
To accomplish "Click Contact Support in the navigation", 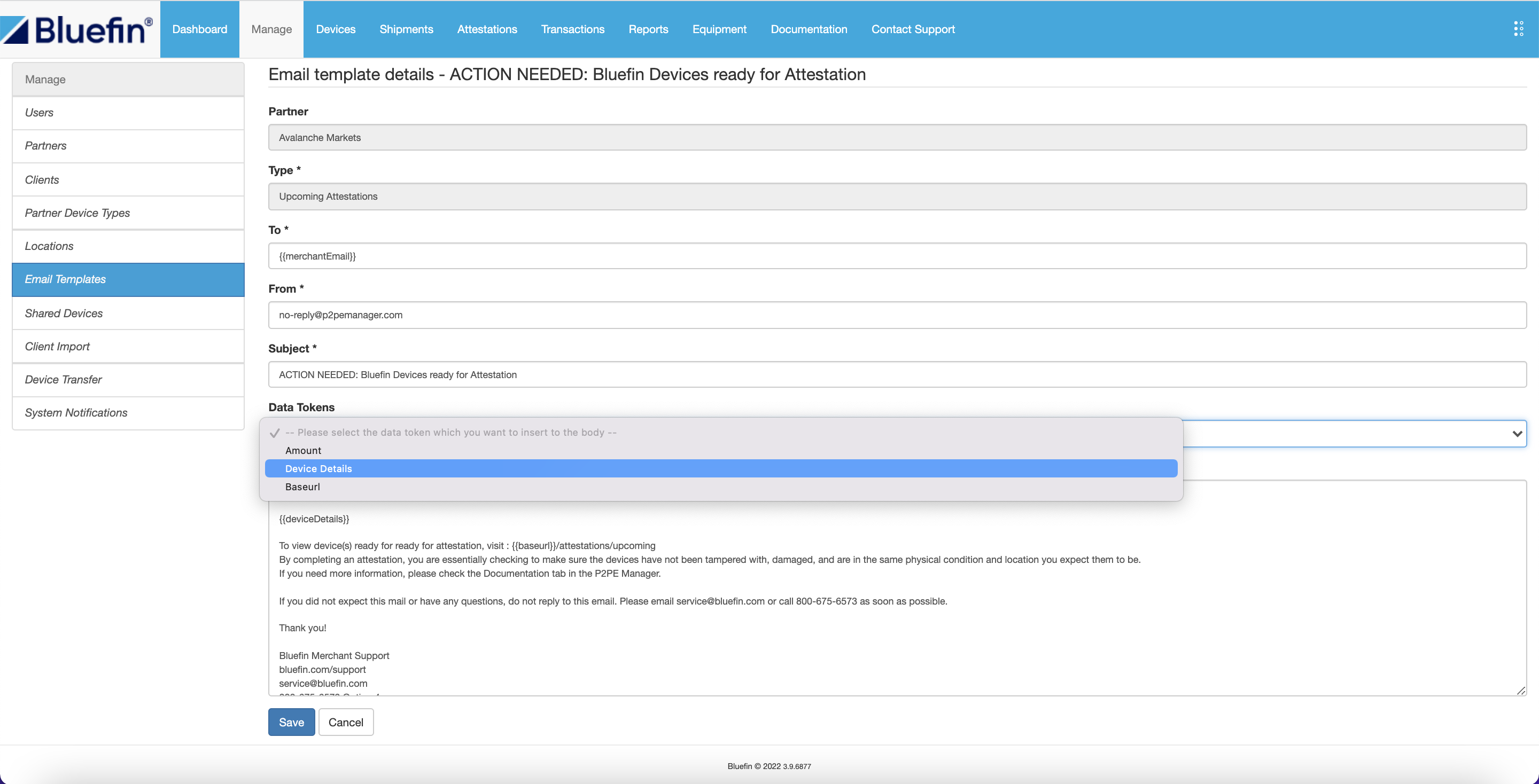I will pos(913,29).
